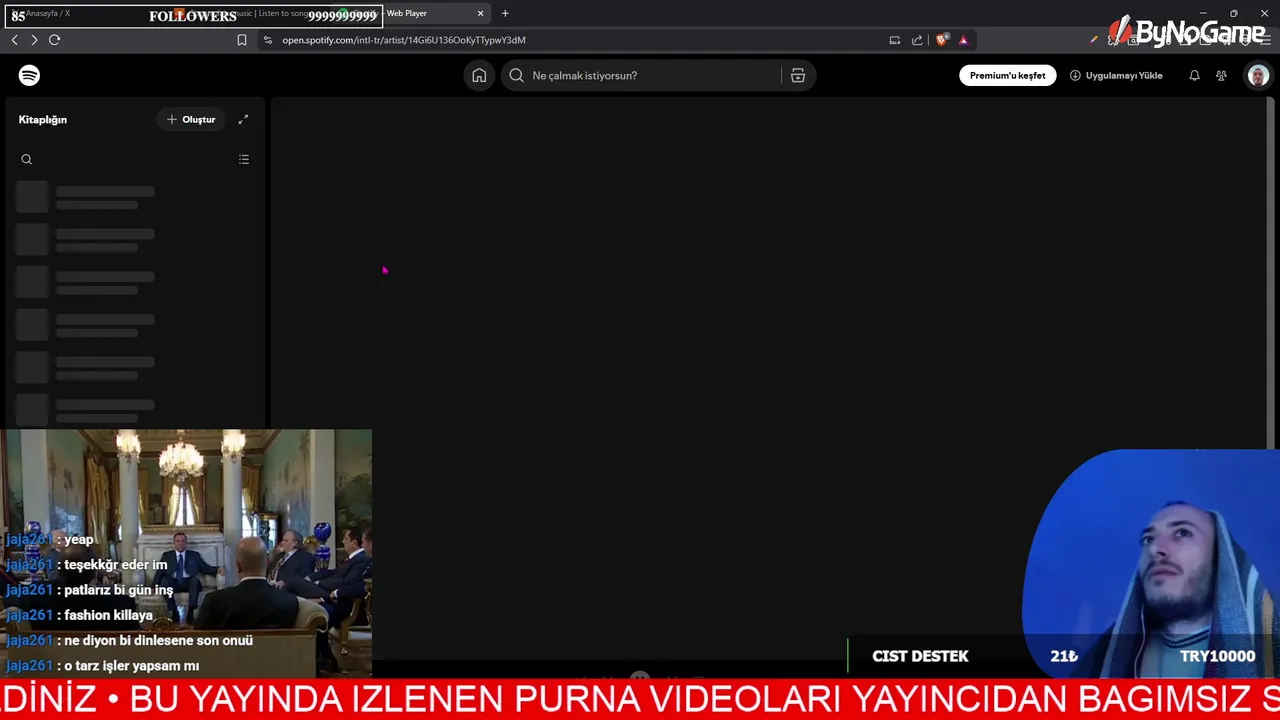The height and width of the screenshot is (720, 1280).
Task: Minimize the browser window
Action: 1202,13
